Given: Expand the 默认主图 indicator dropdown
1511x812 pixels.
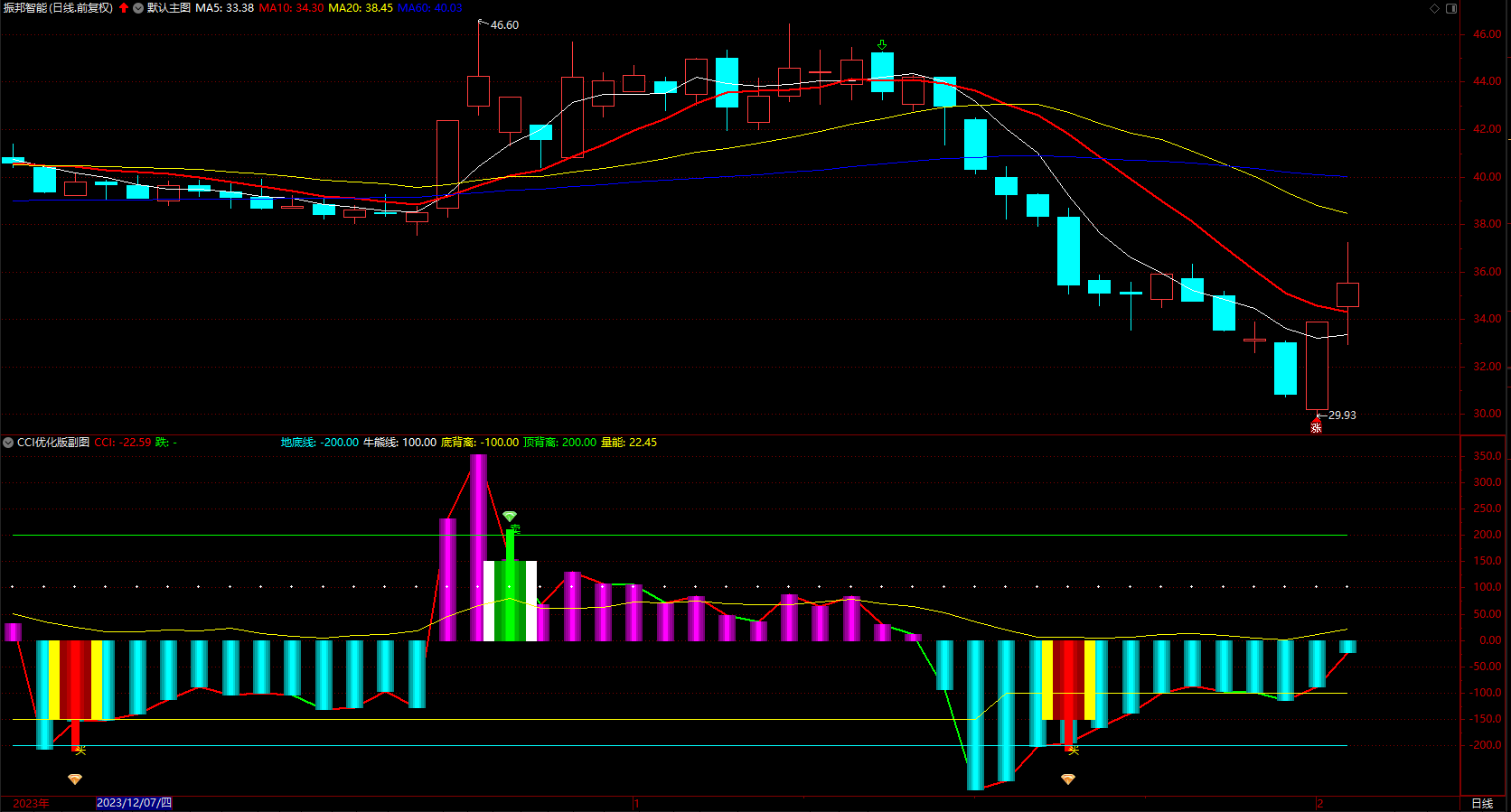Looking at the screenshot, I should pyautogui.click(x=138, y=8).
